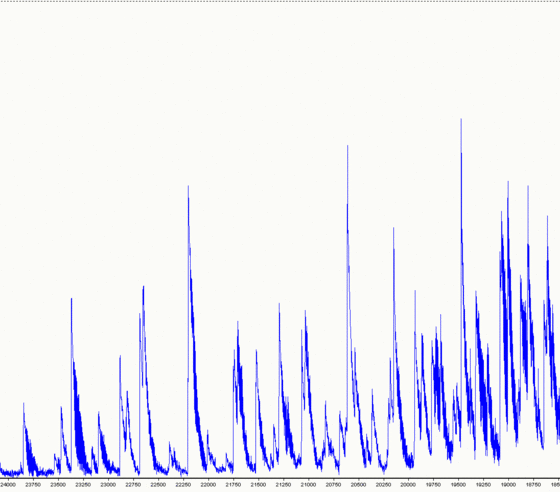Click the 20000 axis tick label
The image size is (560, 492).
pos(408,485)
